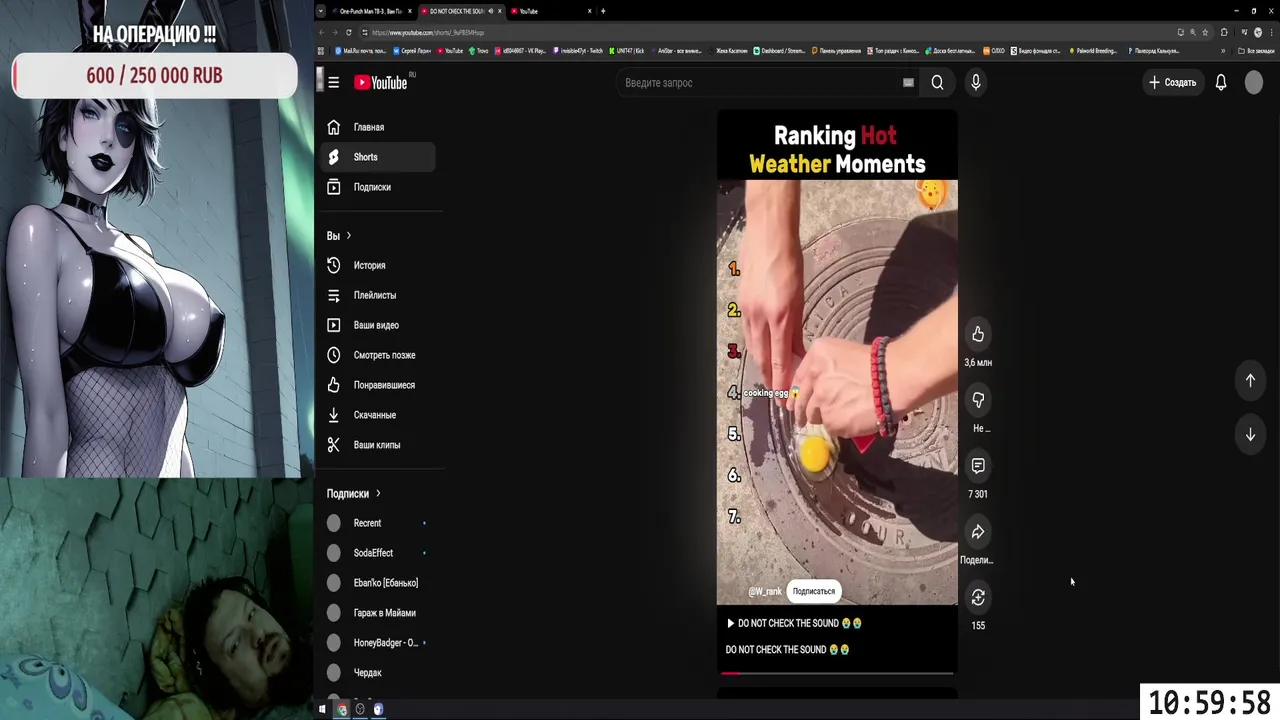Expand the Подписки section header

(354, 494)
